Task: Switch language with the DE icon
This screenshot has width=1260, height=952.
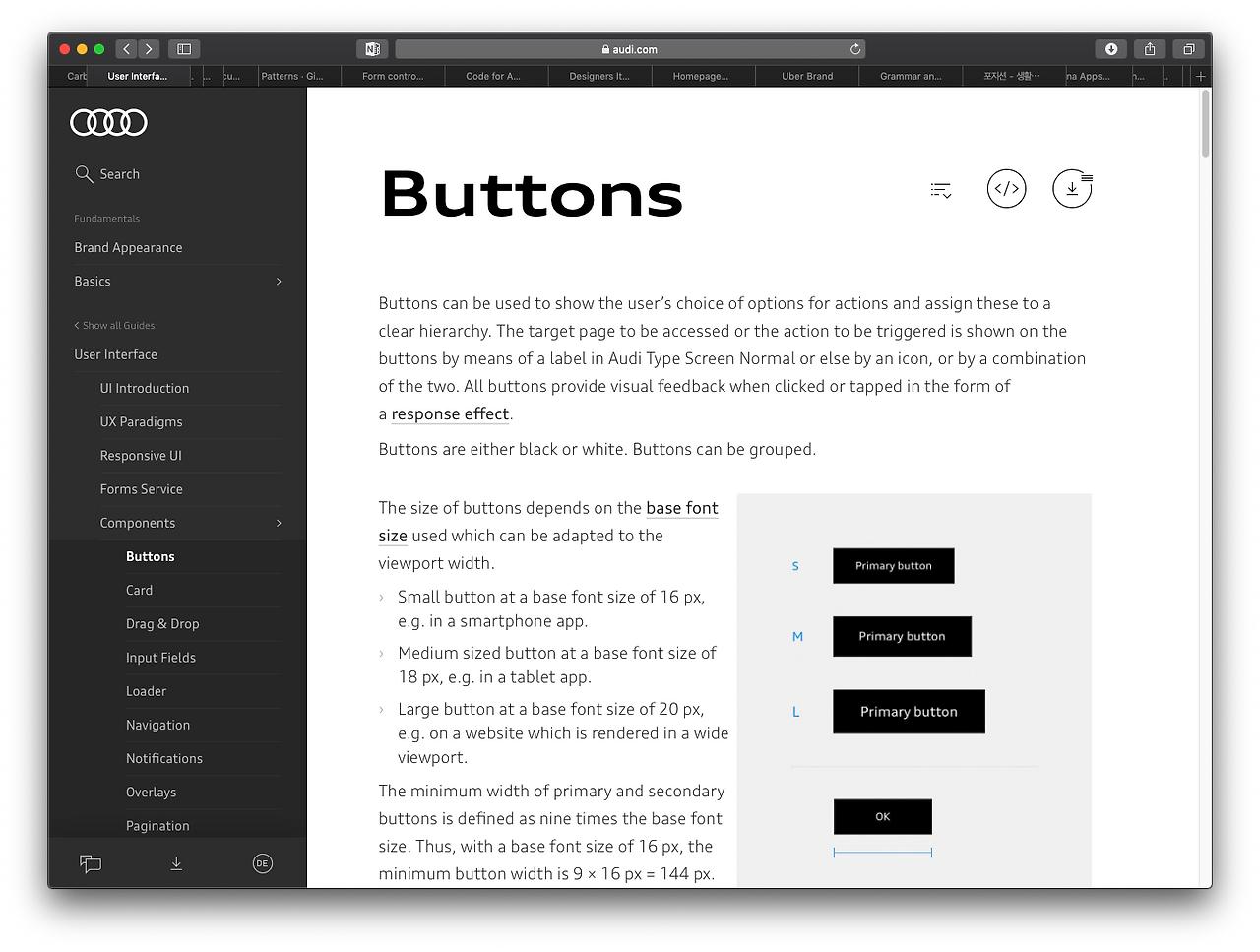Action: 262,863
